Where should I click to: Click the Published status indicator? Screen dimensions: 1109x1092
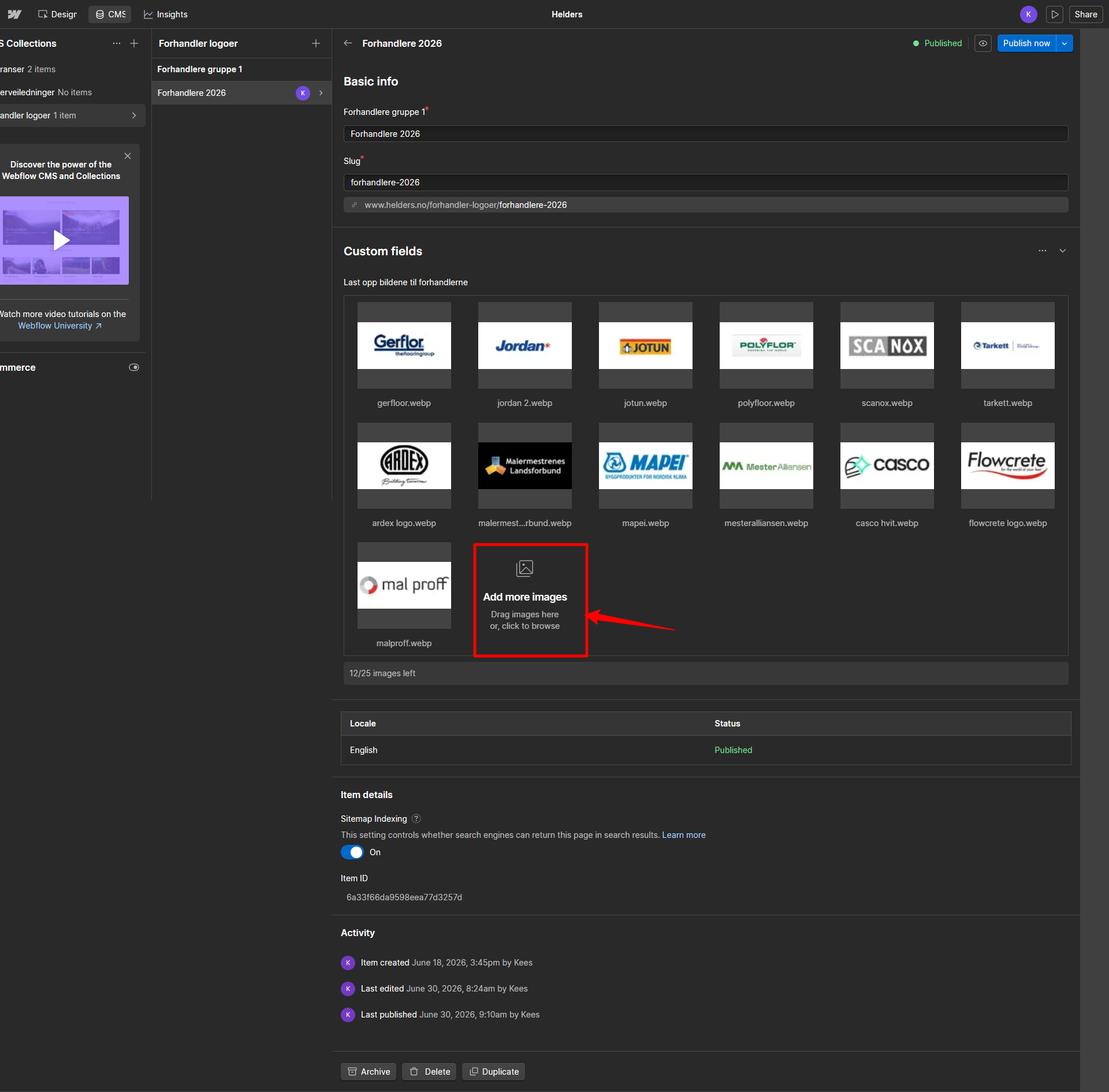tap(937, 43)
